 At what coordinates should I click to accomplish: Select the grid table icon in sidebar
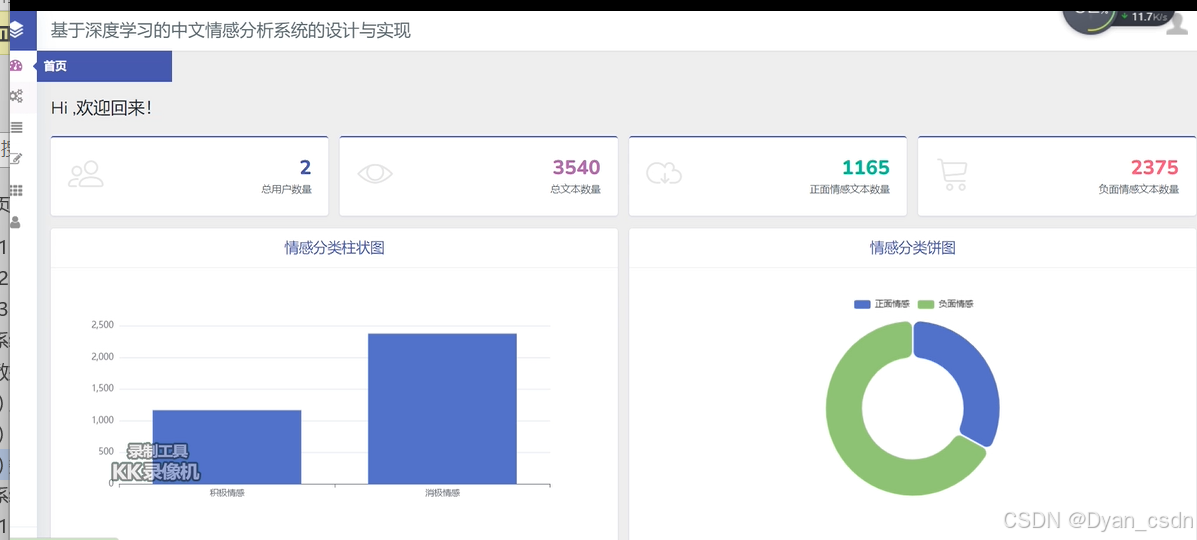coord(16,190)
